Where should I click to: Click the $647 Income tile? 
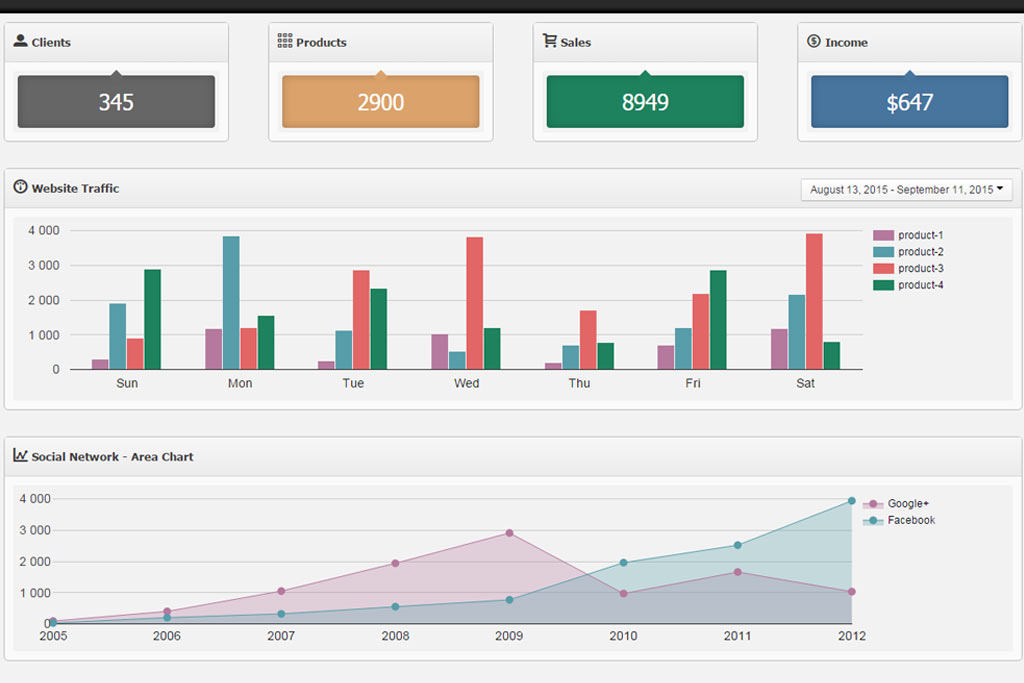(908, 101)
